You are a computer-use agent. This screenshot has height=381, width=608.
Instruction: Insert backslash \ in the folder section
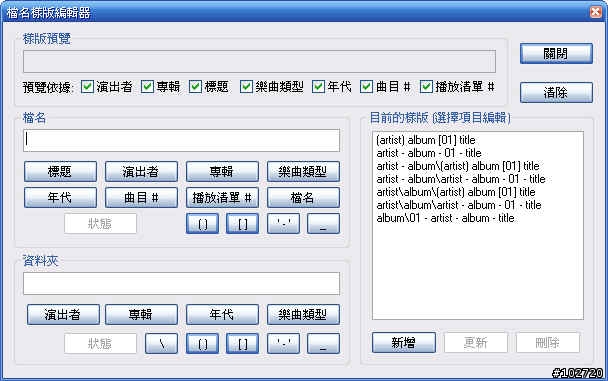tap(161, 343)
